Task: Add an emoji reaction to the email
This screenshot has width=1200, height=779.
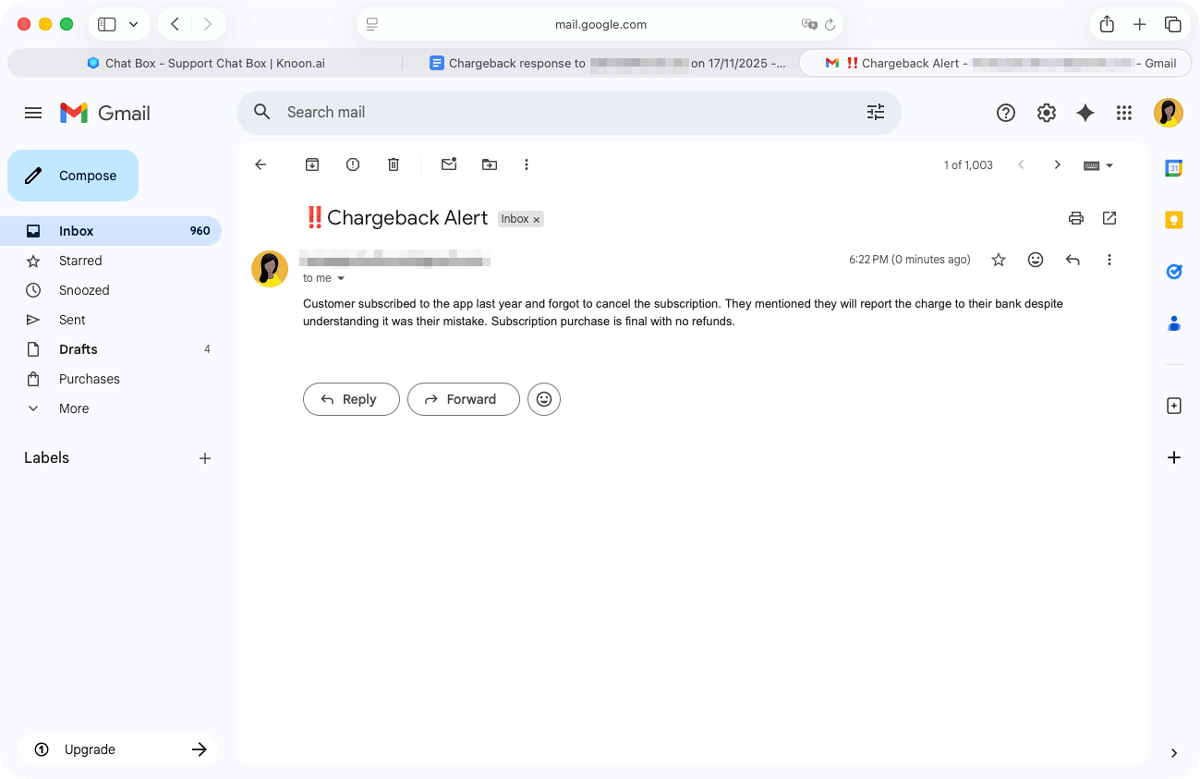Action: (1035, 259)
